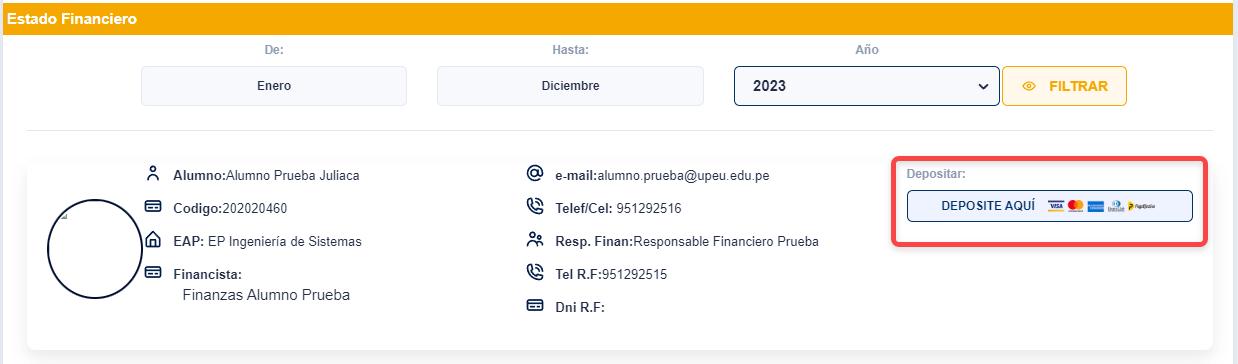Viewport: 1238px width, 364px height.
Task: Click the DEPOSITE AQUÍ button
Action: coord(1049,206)
